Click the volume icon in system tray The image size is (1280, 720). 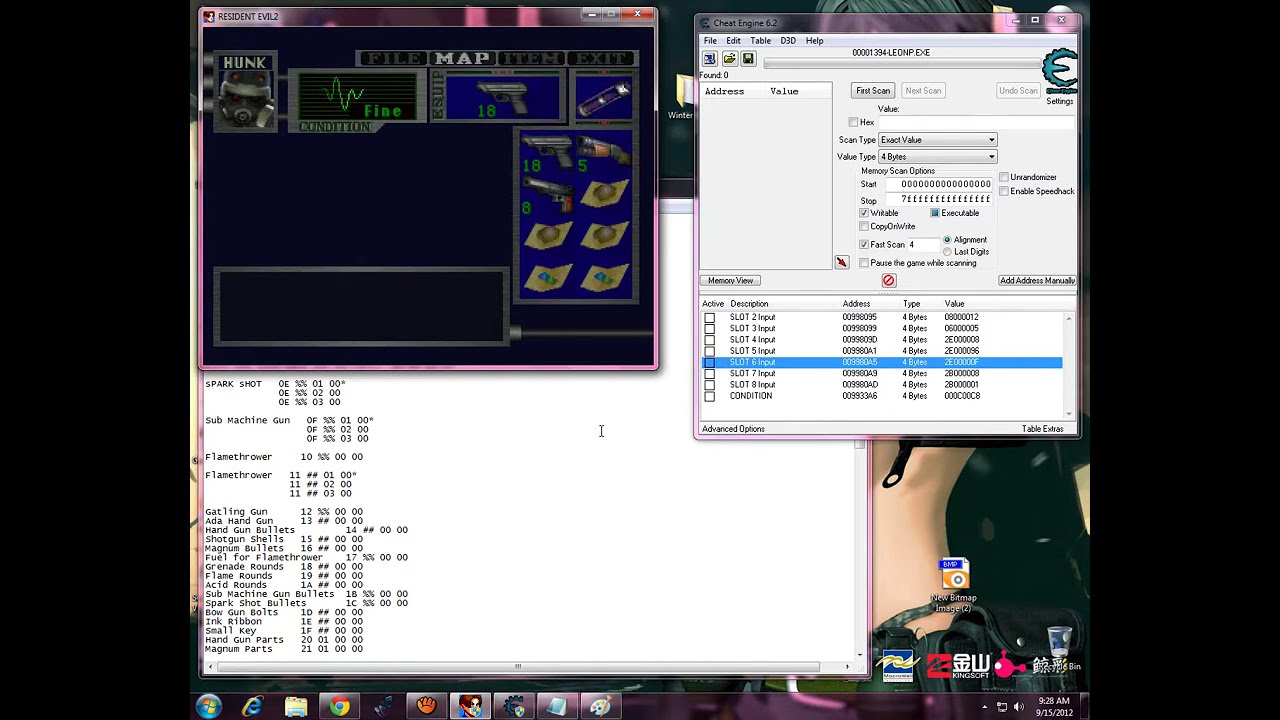pos(1019,707)
